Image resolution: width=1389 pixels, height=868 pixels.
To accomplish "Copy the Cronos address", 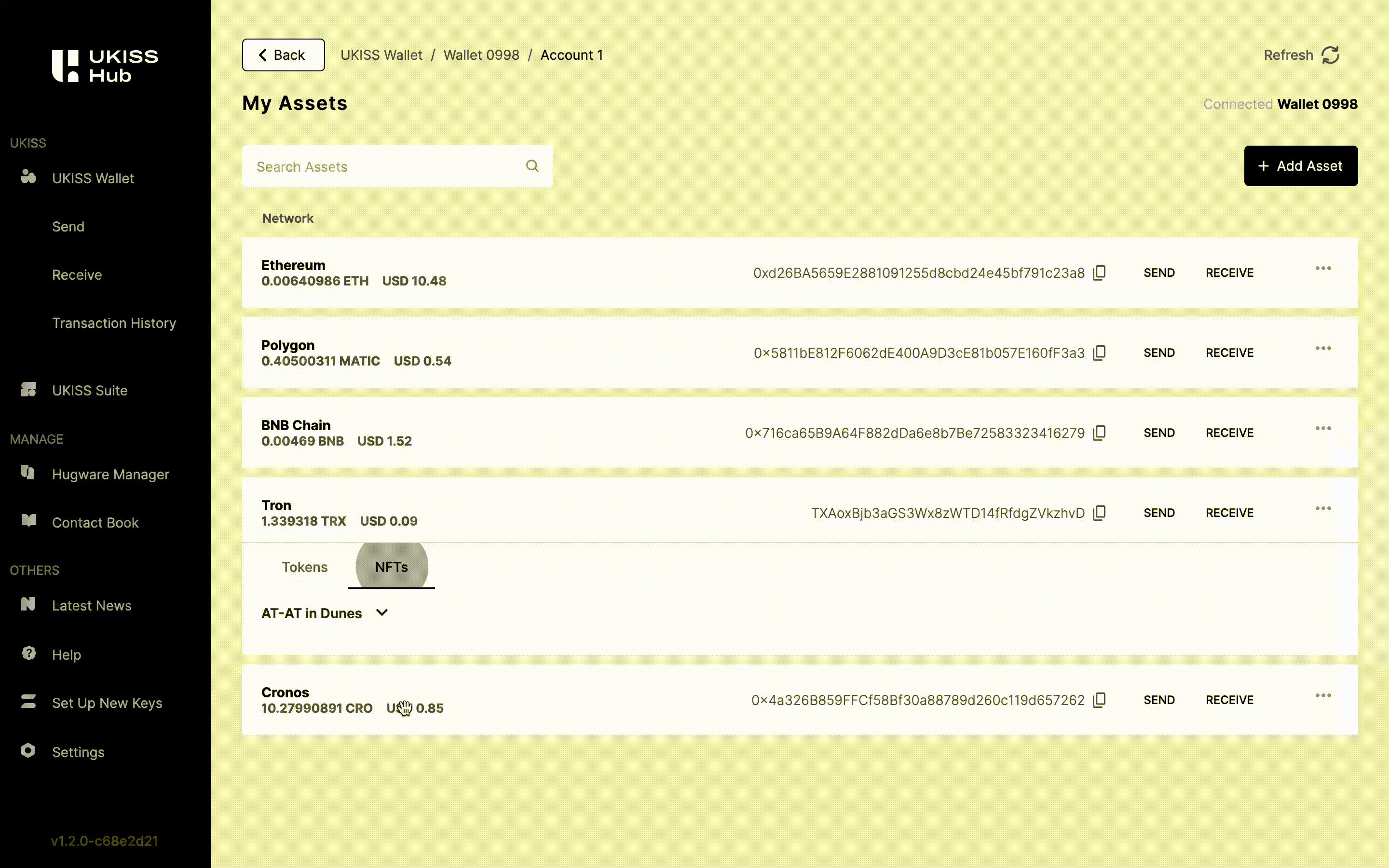I will [1099, 700].
